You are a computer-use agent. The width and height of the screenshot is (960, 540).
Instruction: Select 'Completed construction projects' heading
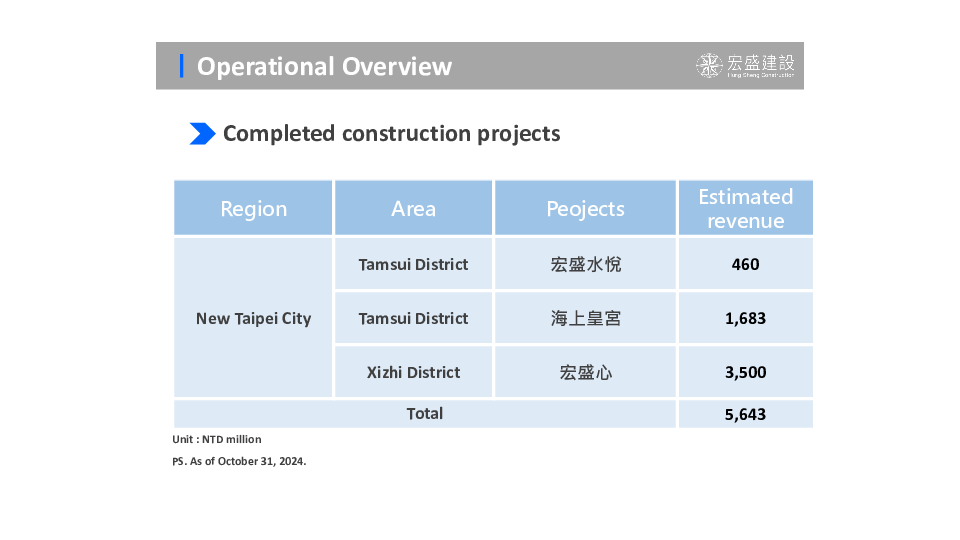(391, 133)
